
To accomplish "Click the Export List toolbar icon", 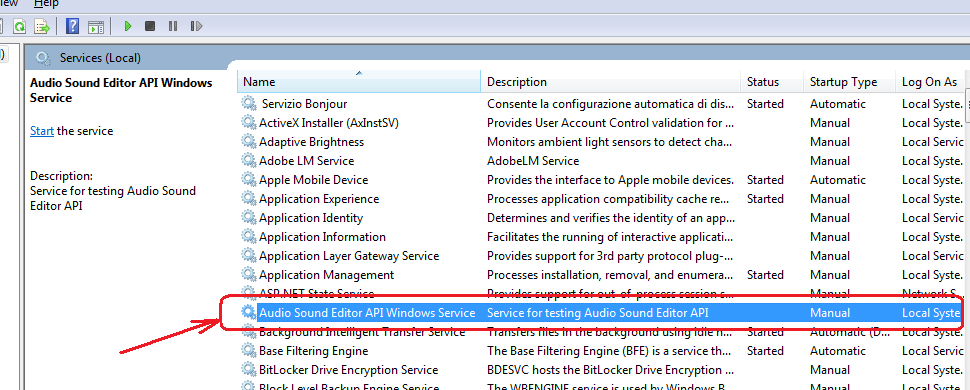I will coord(42,26).
